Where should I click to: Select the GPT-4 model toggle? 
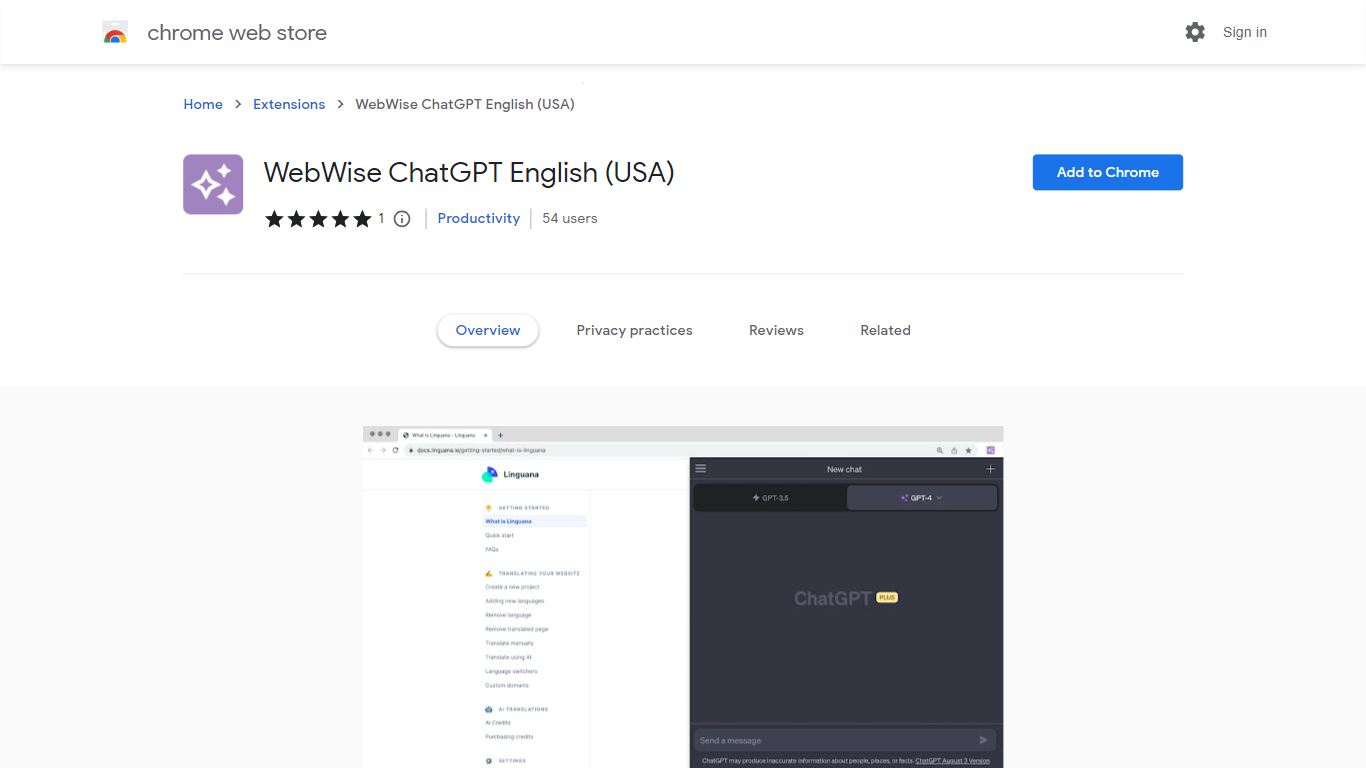coord(921,497)
